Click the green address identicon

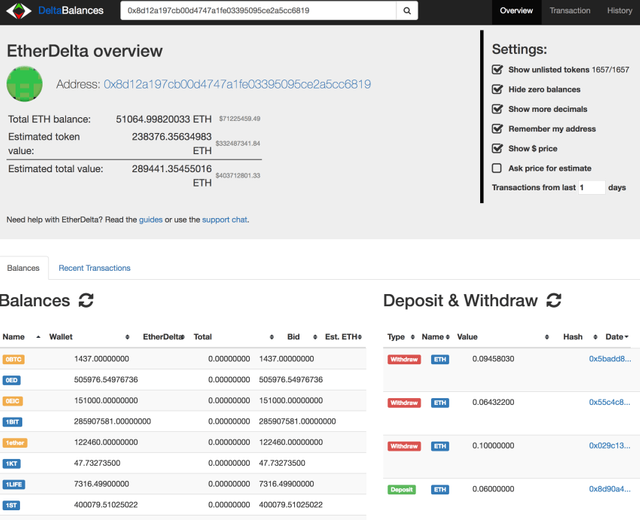(24, 84)
